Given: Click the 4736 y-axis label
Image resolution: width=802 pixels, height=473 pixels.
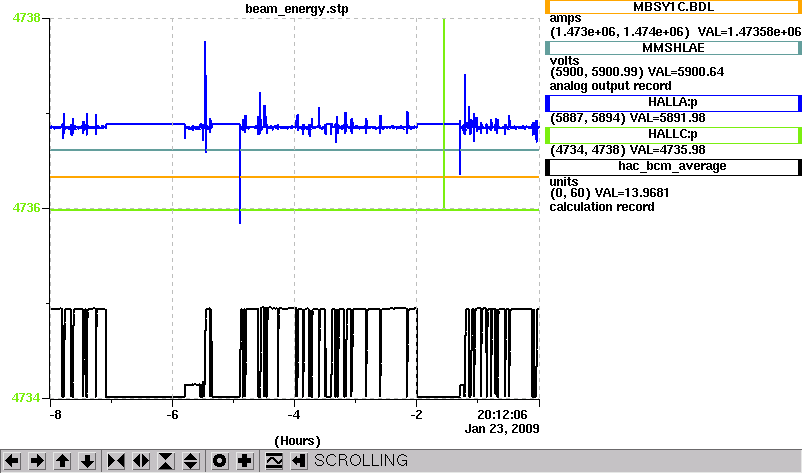Looking at the screenshot, I should [x=26, y=208].
